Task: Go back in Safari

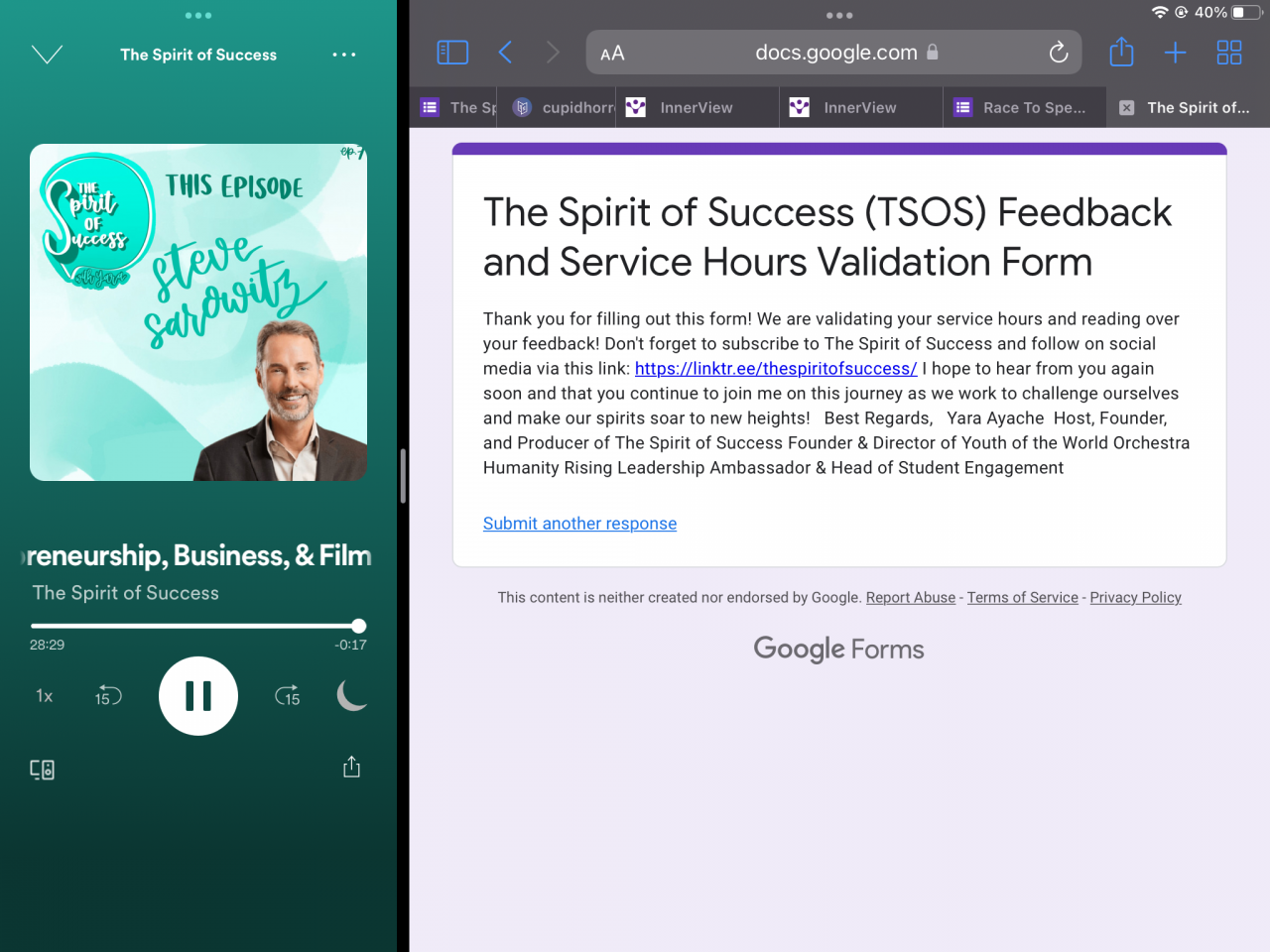Action: (505, 53)
